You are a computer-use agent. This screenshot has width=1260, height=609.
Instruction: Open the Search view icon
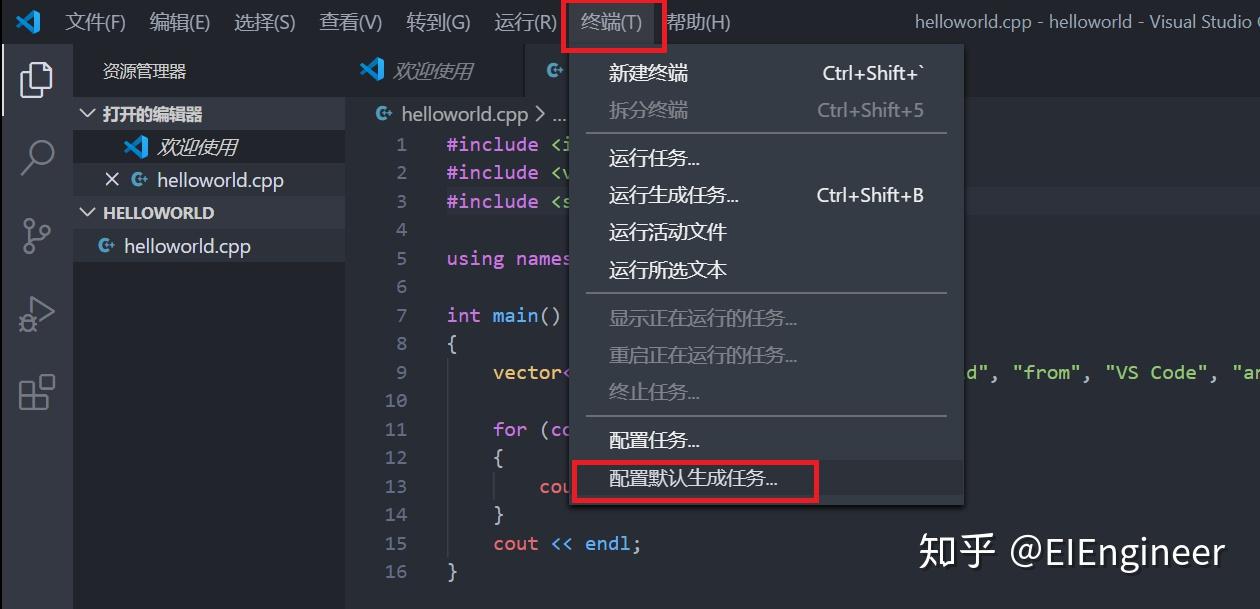(x=36, y=158)
